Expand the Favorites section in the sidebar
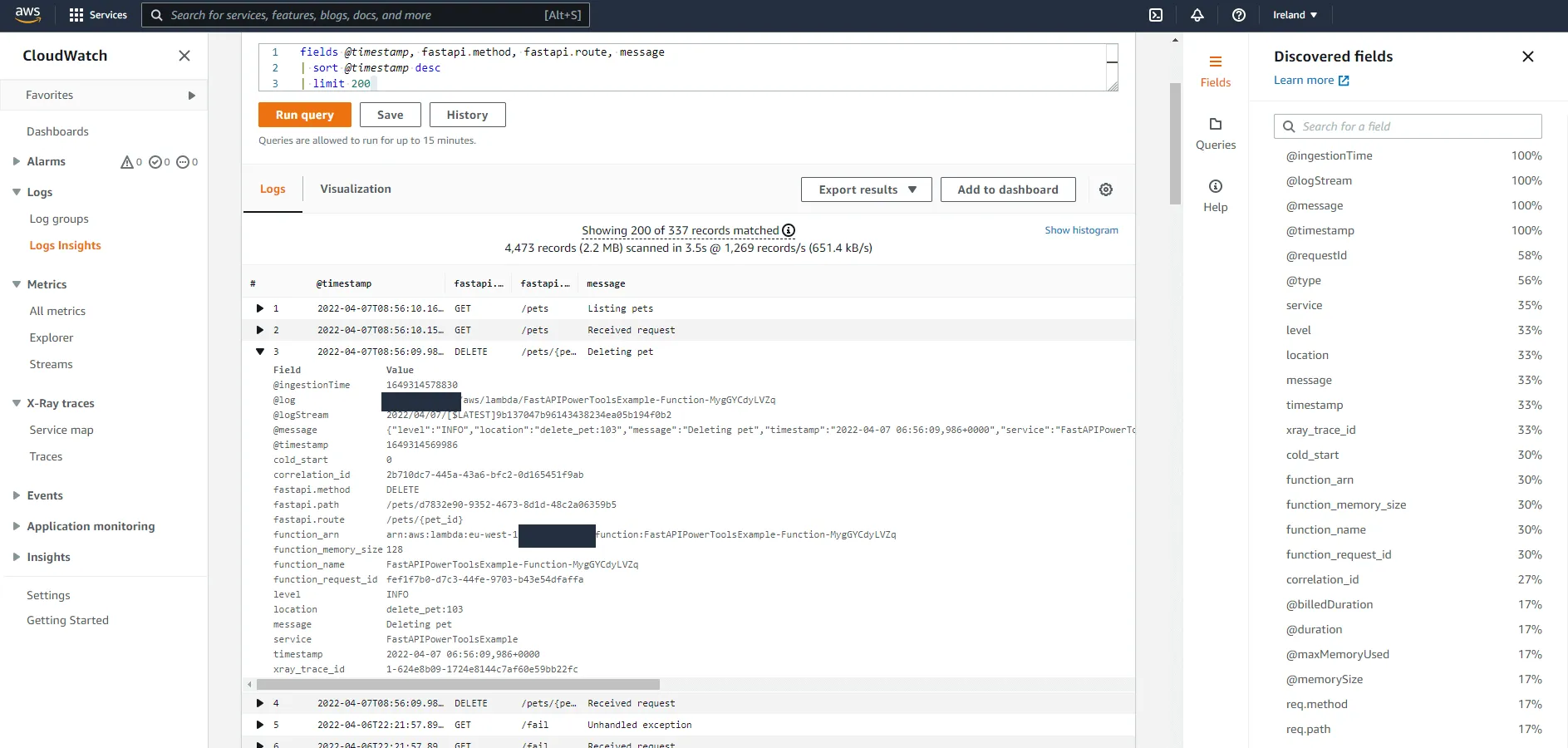1568x748 pixels. [192, 95]
